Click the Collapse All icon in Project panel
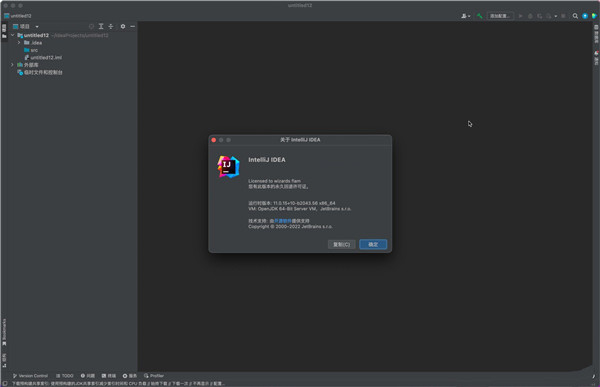Screen dimensions: 600x387 pos(111,26)
